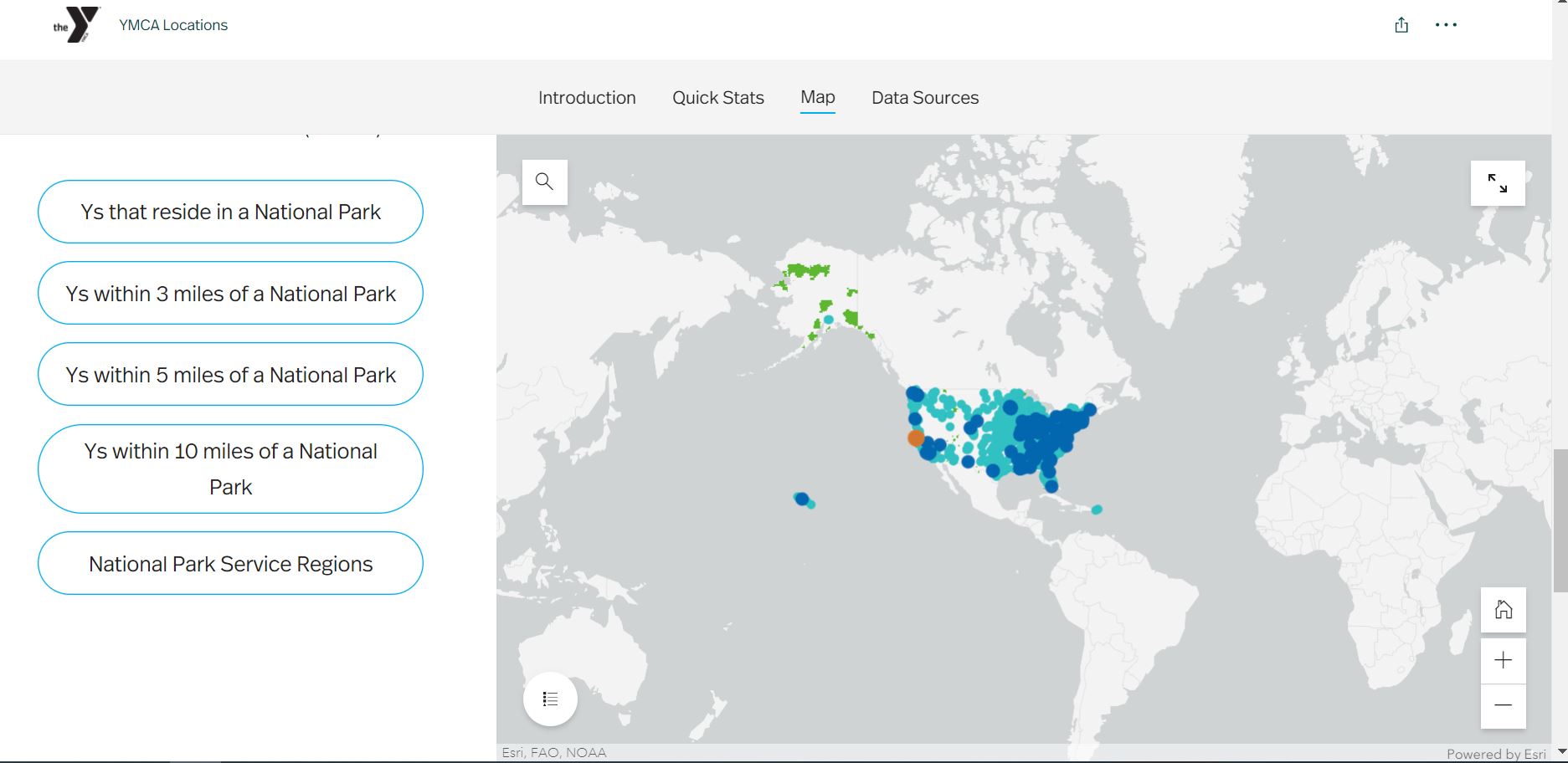Viewport: 1568px width, 763px height.
Task: Zoom out on the map
Action: click(1503, 705)
